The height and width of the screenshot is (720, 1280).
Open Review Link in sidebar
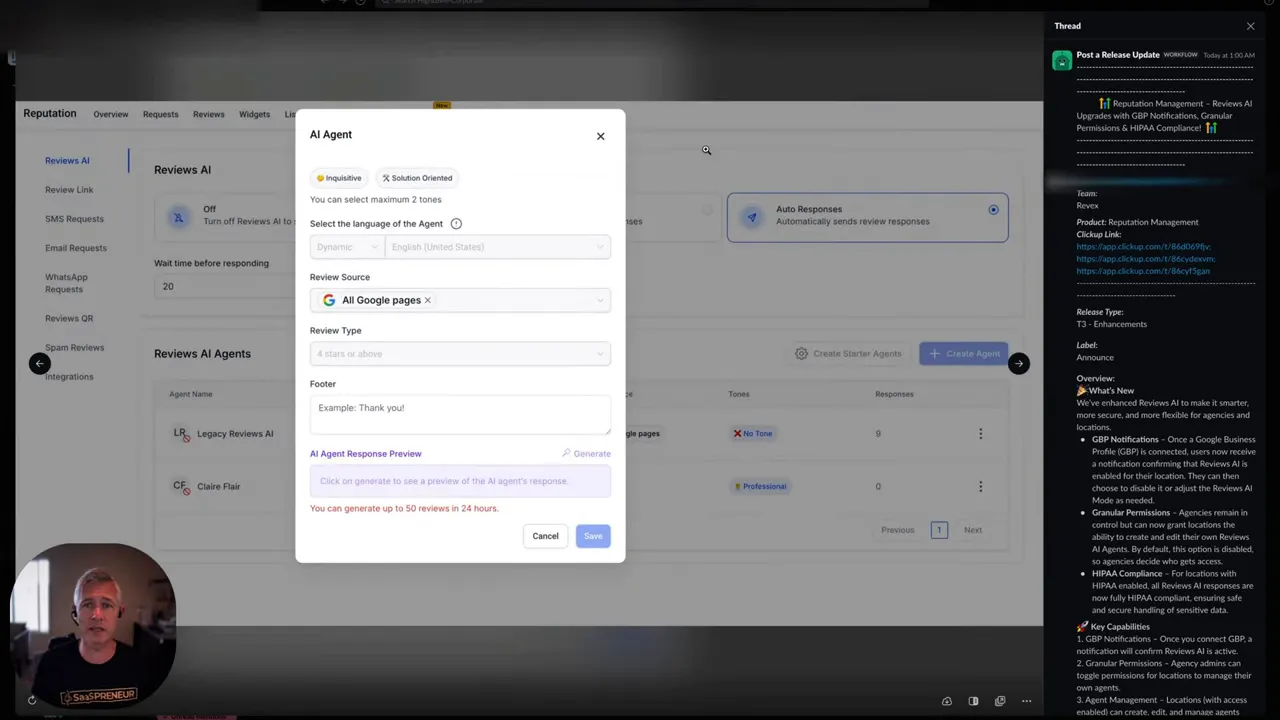coord(69,190)
